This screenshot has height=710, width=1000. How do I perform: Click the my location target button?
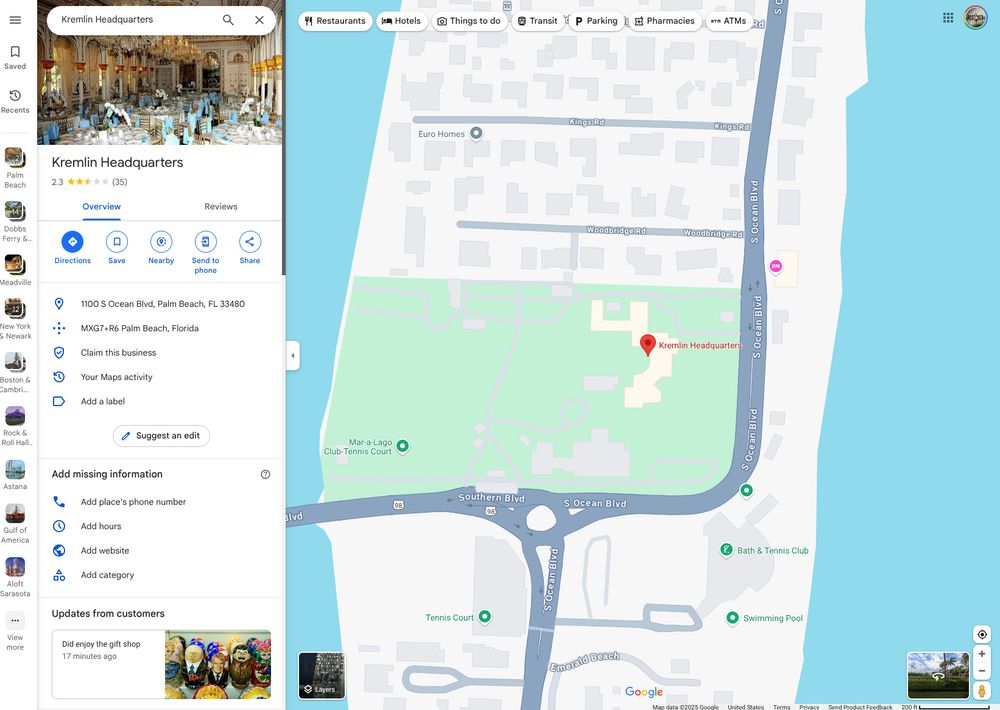pyautogui.click(x=982, y=634)
